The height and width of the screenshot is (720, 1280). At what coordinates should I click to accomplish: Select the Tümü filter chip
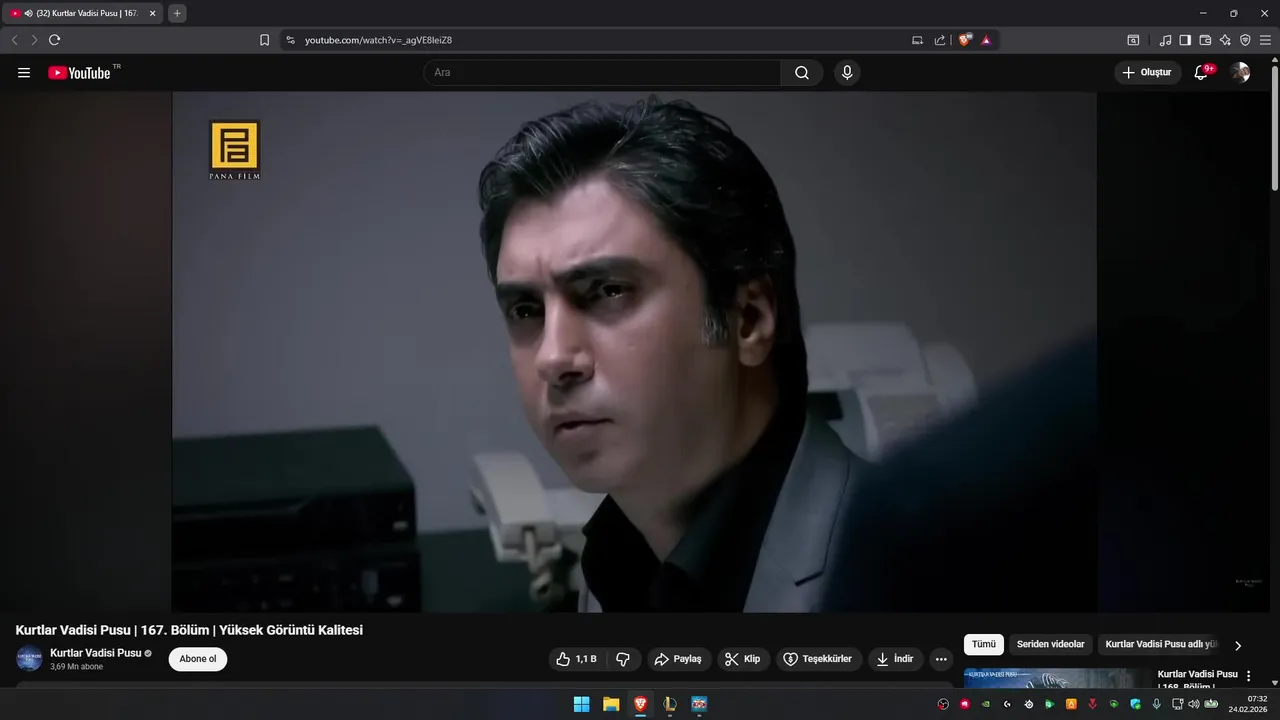pyautogui.click(x=984, y=645)
